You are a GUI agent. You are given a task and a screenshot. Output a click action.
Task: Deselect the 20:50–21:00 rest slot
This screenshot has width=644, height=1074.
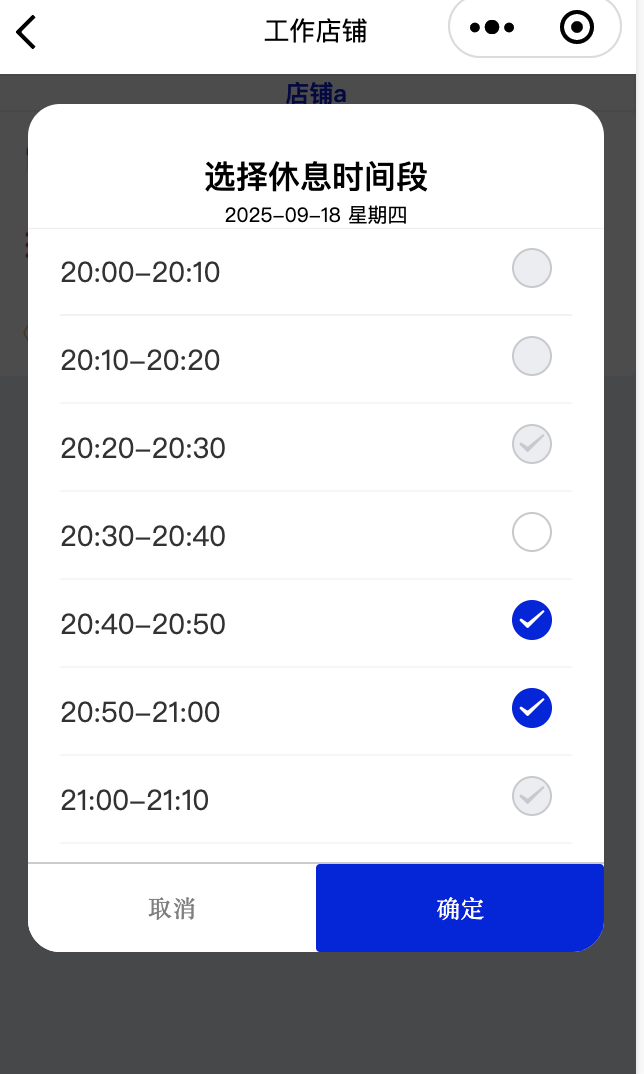pyautogui.click(x=531, y=708)
